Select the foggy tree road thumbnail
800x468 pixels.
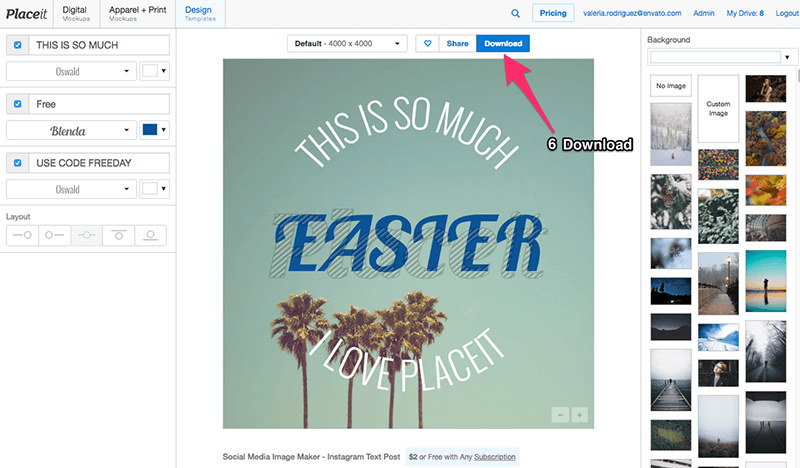pos(766,352)
